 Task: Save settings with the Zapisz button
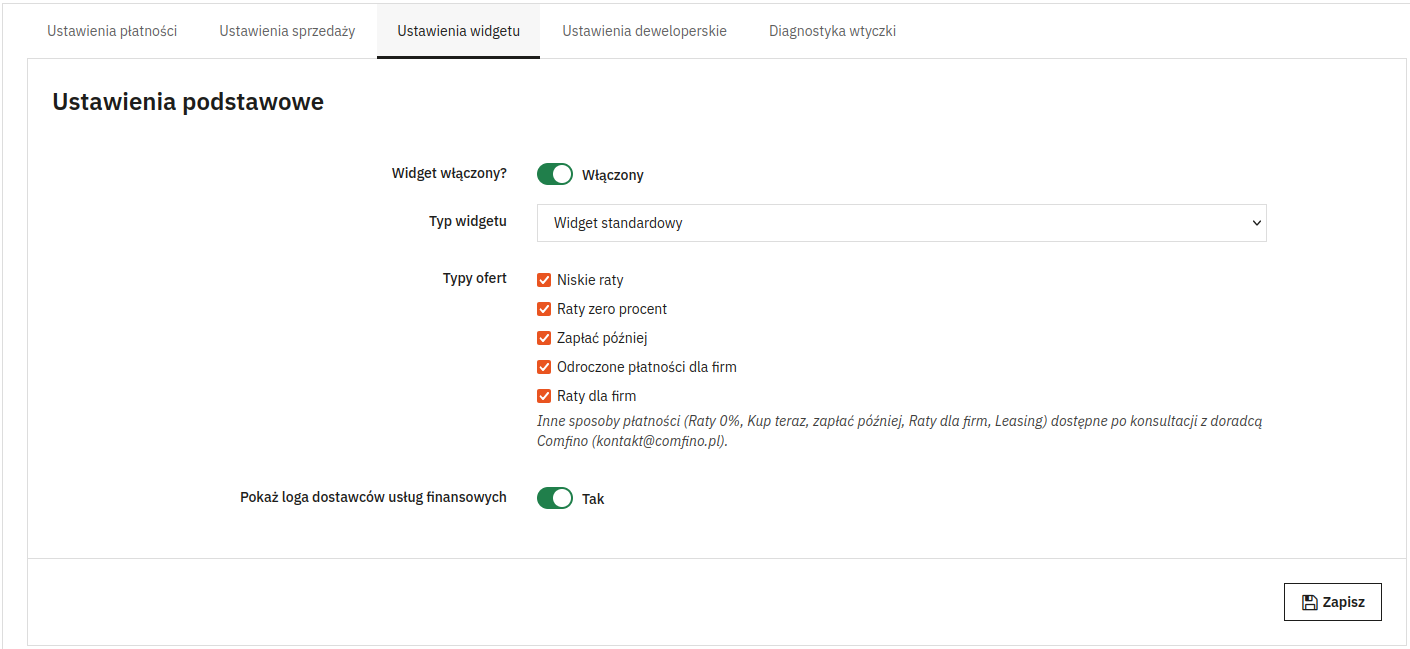[x=1332, y=602]
